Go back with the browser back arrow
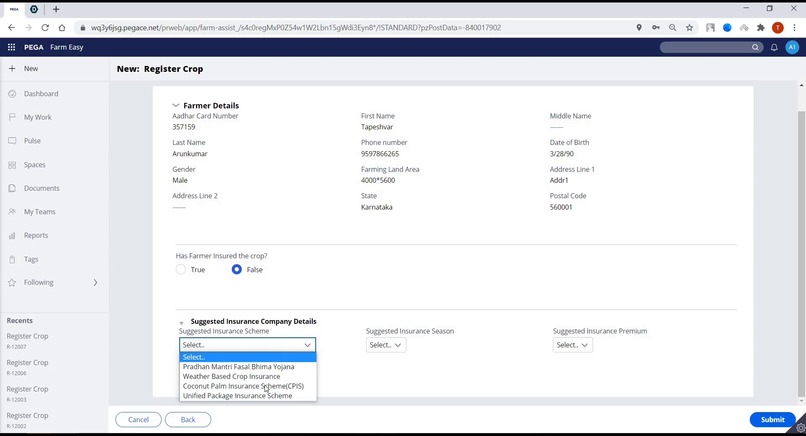Screen dimensions: 806x436 pos(11,28)
